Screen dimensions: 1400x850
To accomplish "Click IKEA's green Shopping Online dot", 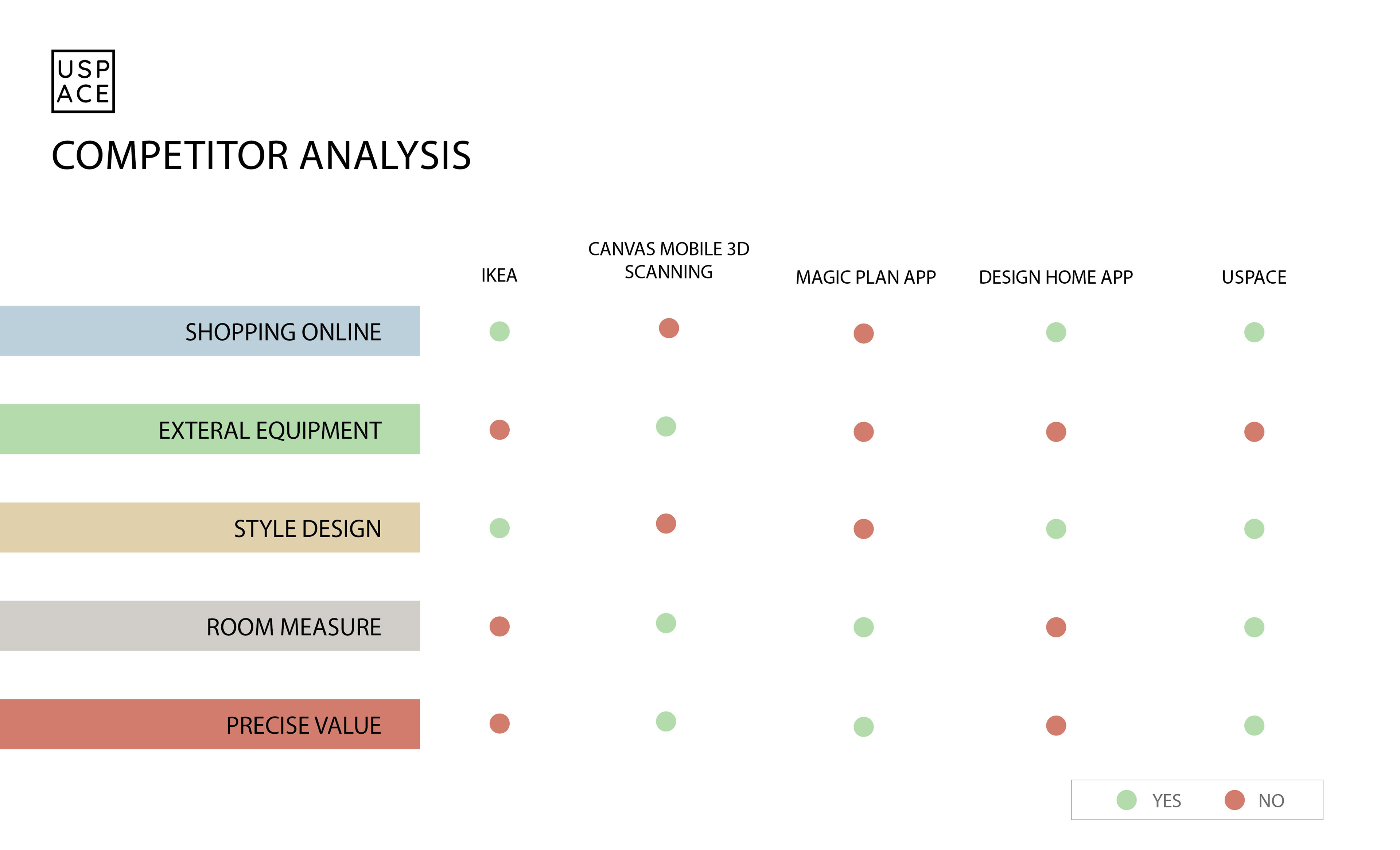I will [499, 331].
